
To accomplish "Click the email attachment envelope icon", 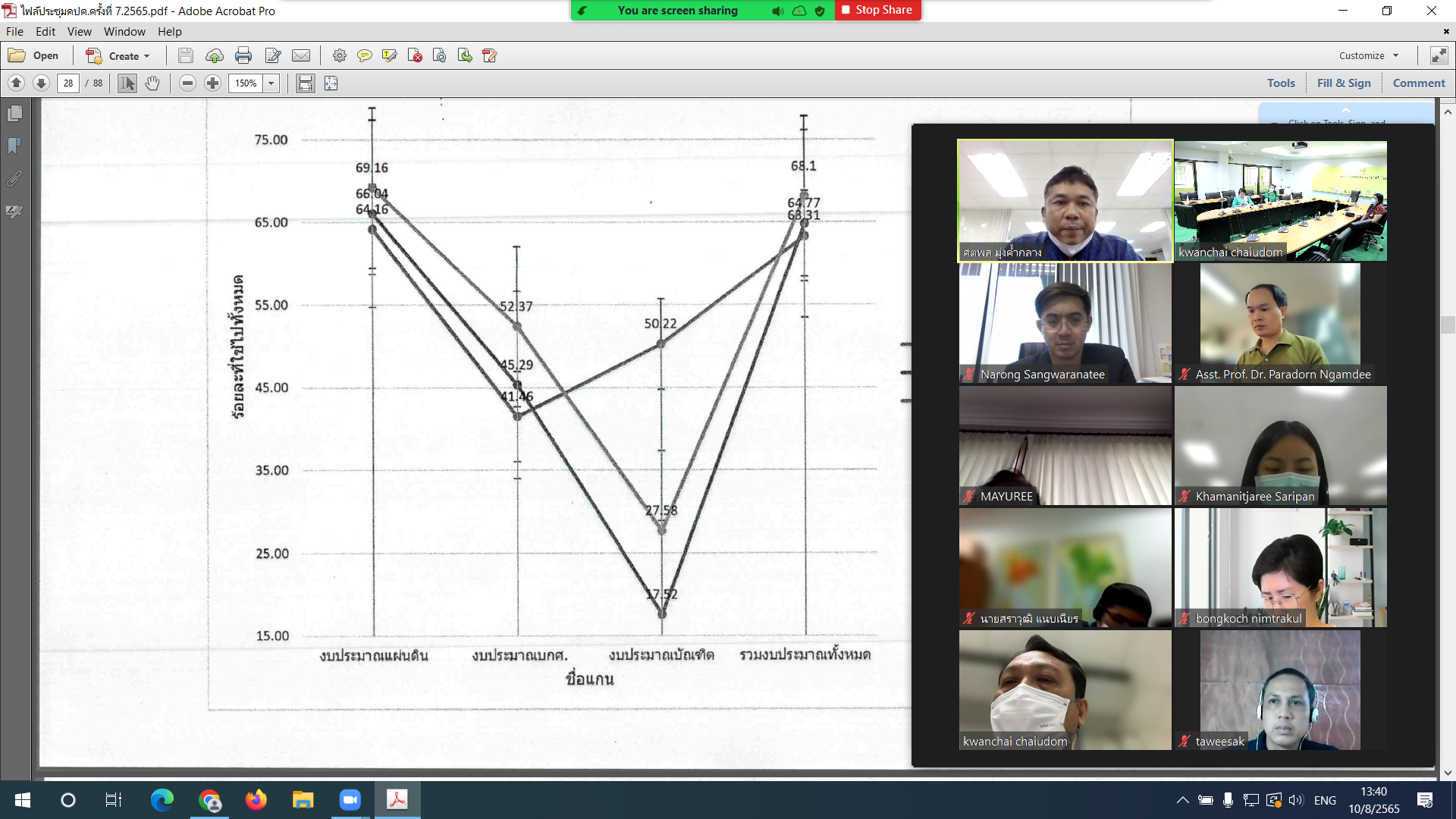I will click(x=301, y=55).
